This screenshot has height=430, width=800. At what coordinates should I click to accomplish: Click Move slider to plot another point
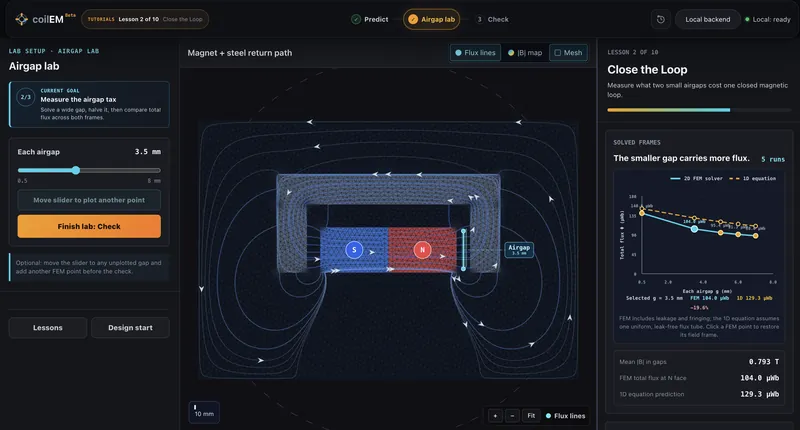coord(89,200)
